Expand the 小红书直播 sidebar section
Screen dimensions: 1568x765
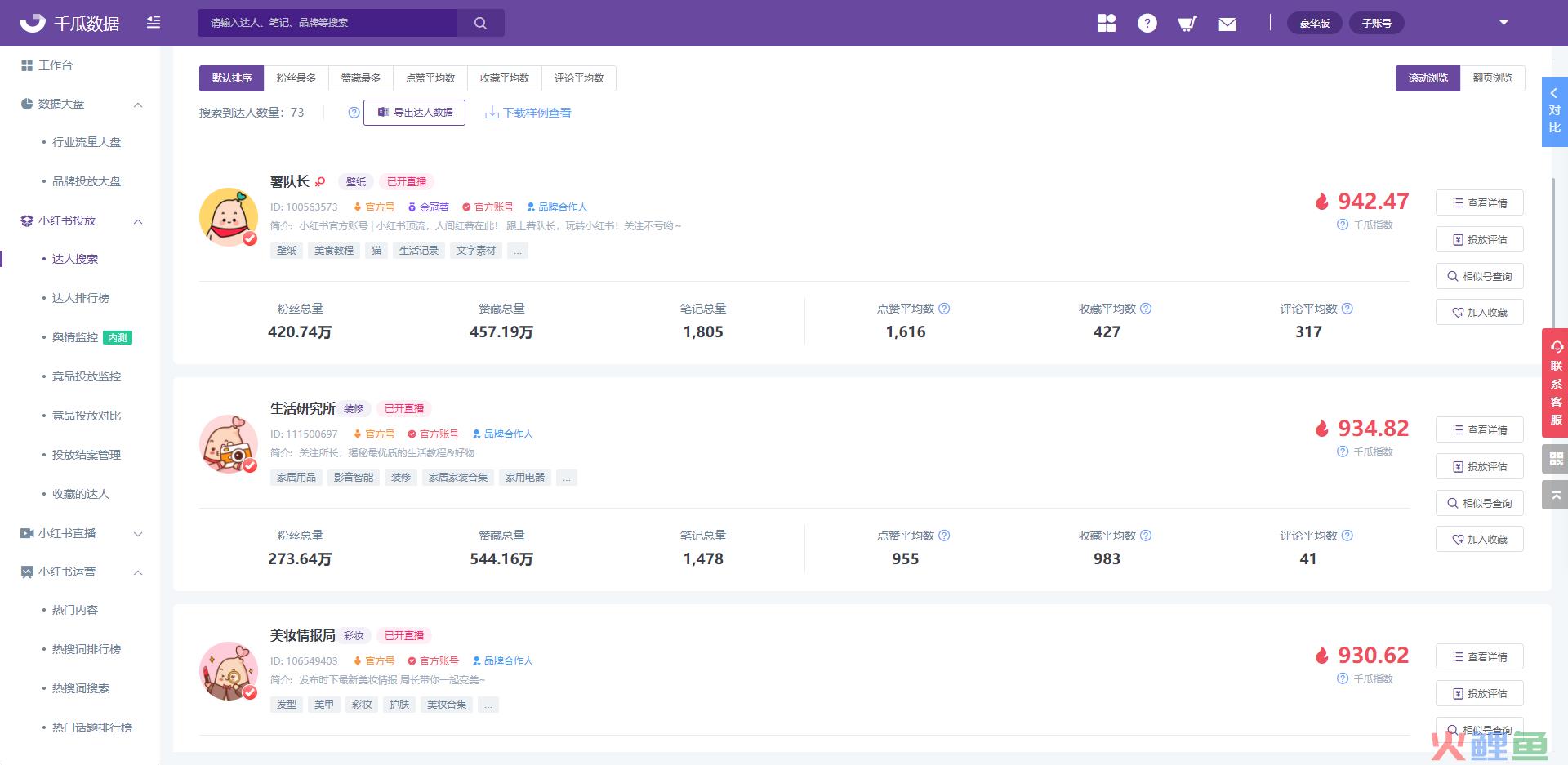point(138,534)
